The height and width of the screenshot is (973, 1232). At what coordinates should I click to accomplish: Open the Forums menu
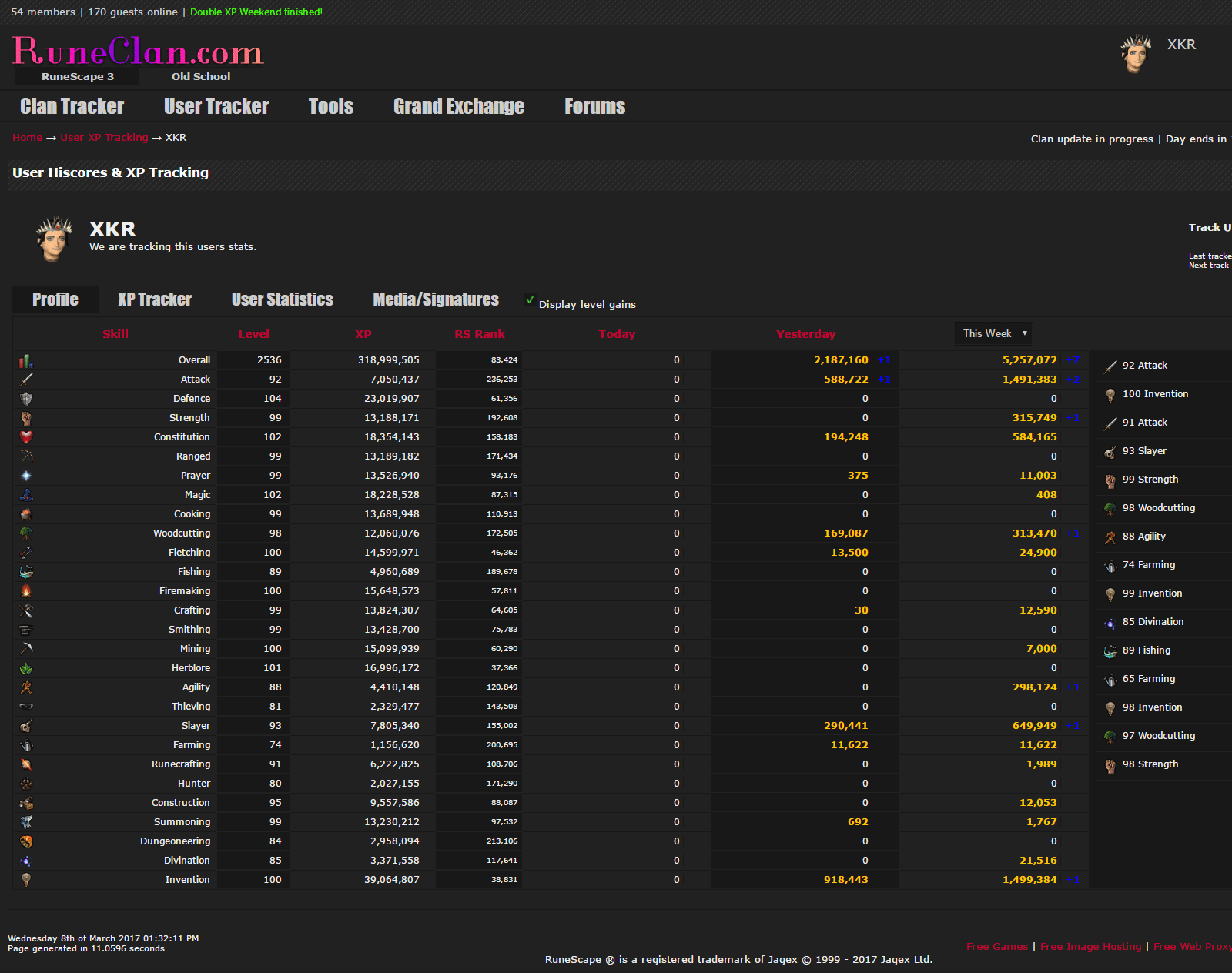point(595,106)
